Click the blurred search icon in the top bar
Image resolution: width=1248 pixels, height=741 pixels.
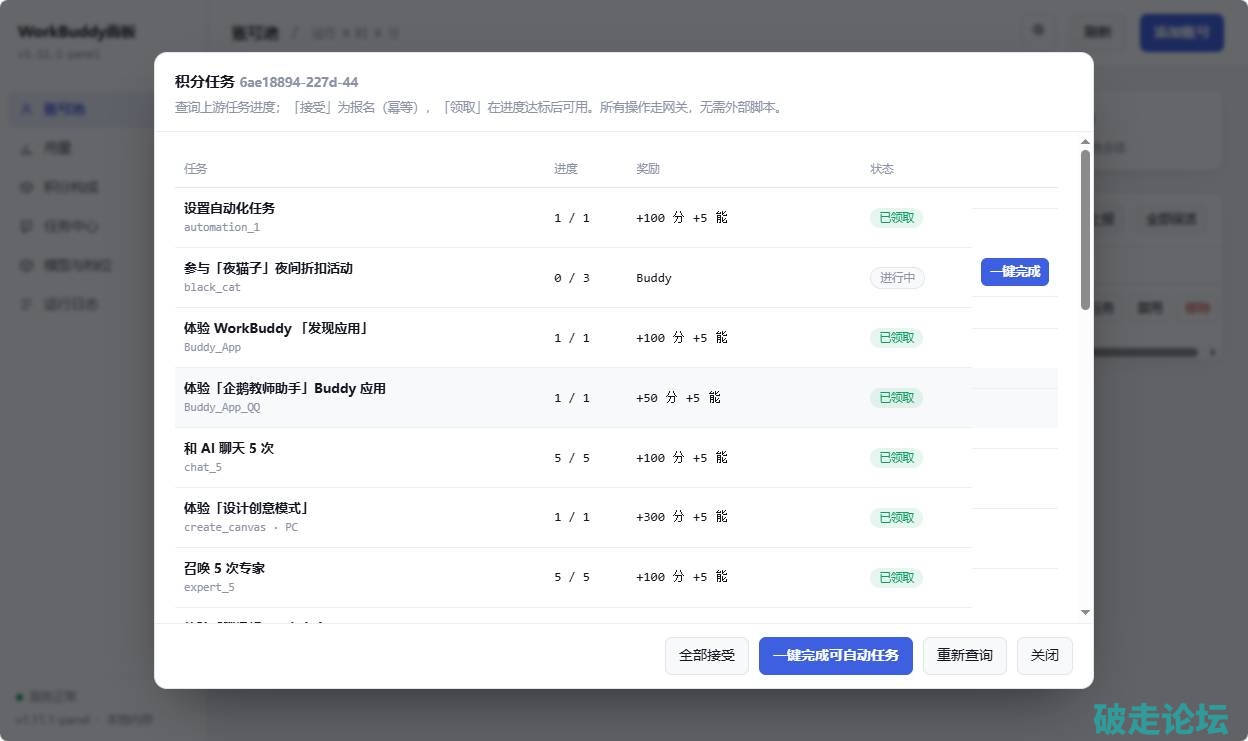1039,31
